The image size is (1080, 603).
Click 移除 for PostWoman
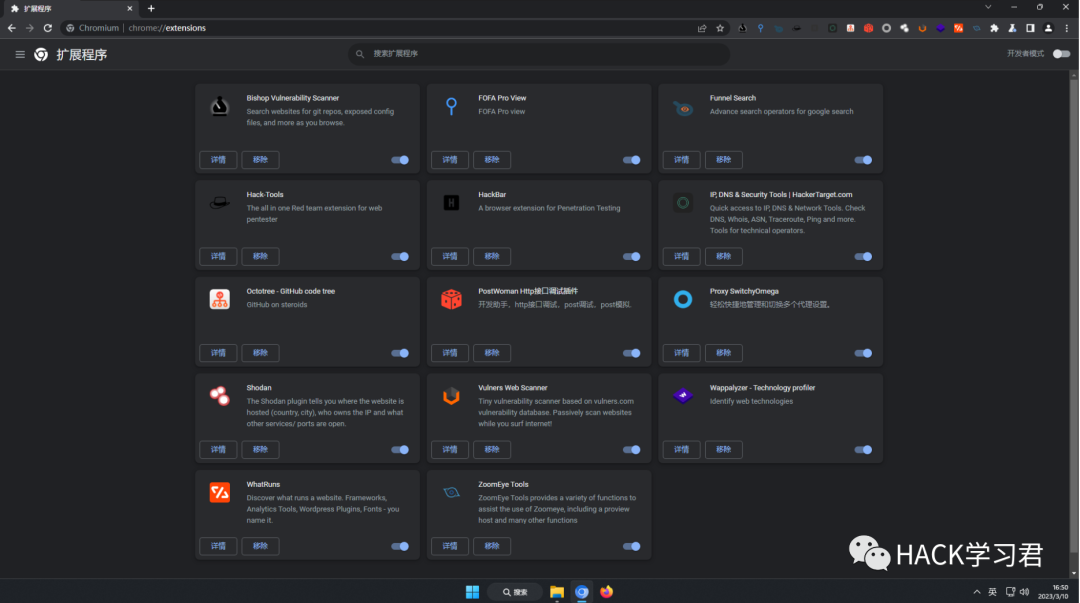click(492, 353)
